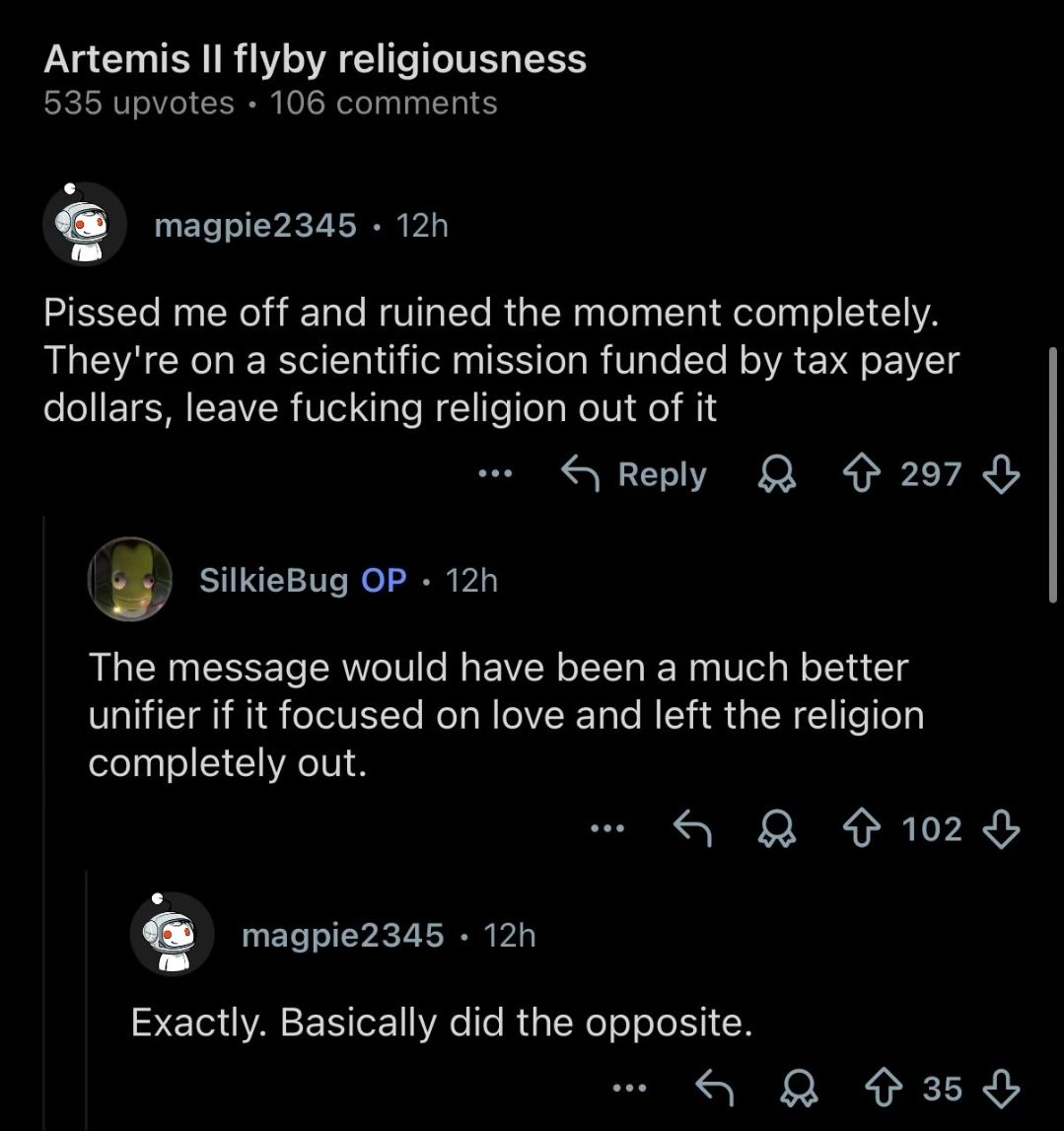Tap SilkieBug's avatar thumbnail
Image resolution: width=1064 pixels, height=1131 pixels.
129,580
